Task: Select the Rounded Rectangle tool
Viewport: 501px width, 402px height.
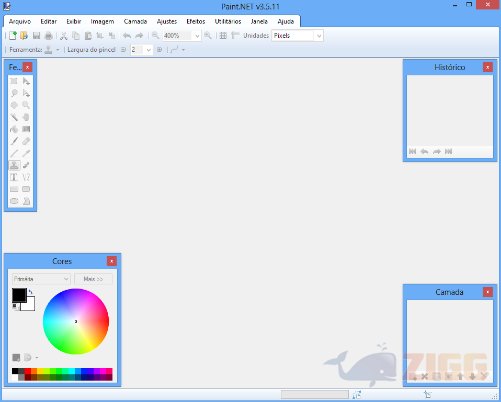Action: coord(26,189)
